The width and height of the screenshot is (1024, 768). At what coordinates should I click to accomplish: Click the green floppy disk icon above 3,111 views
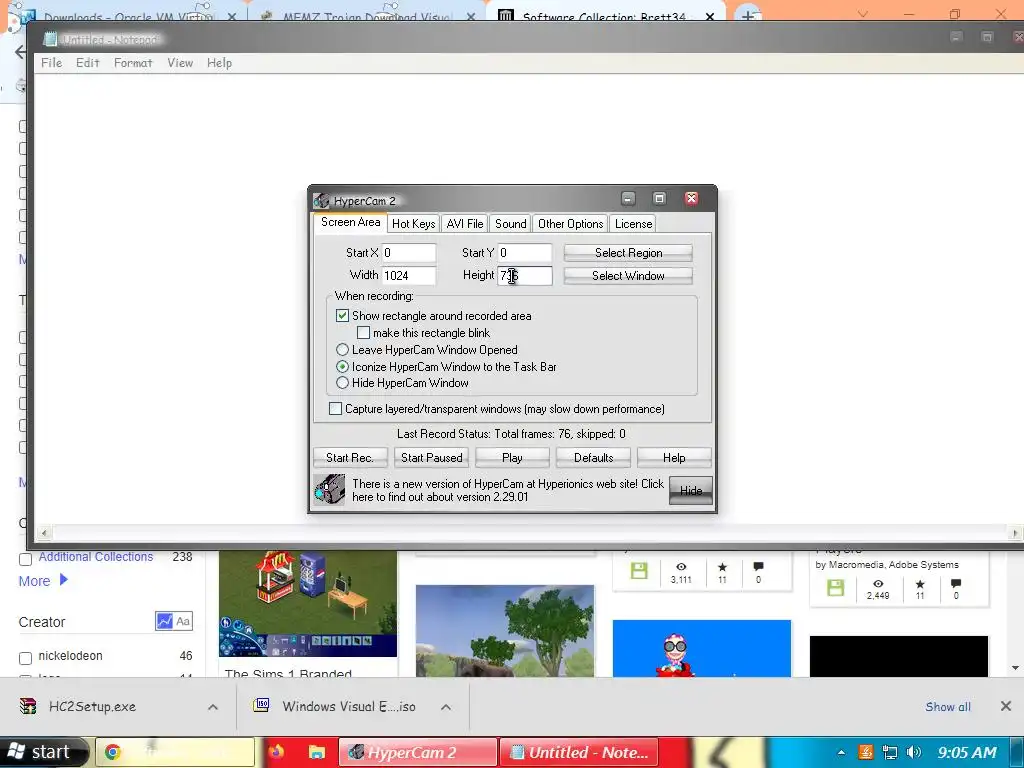click(639, 571)
